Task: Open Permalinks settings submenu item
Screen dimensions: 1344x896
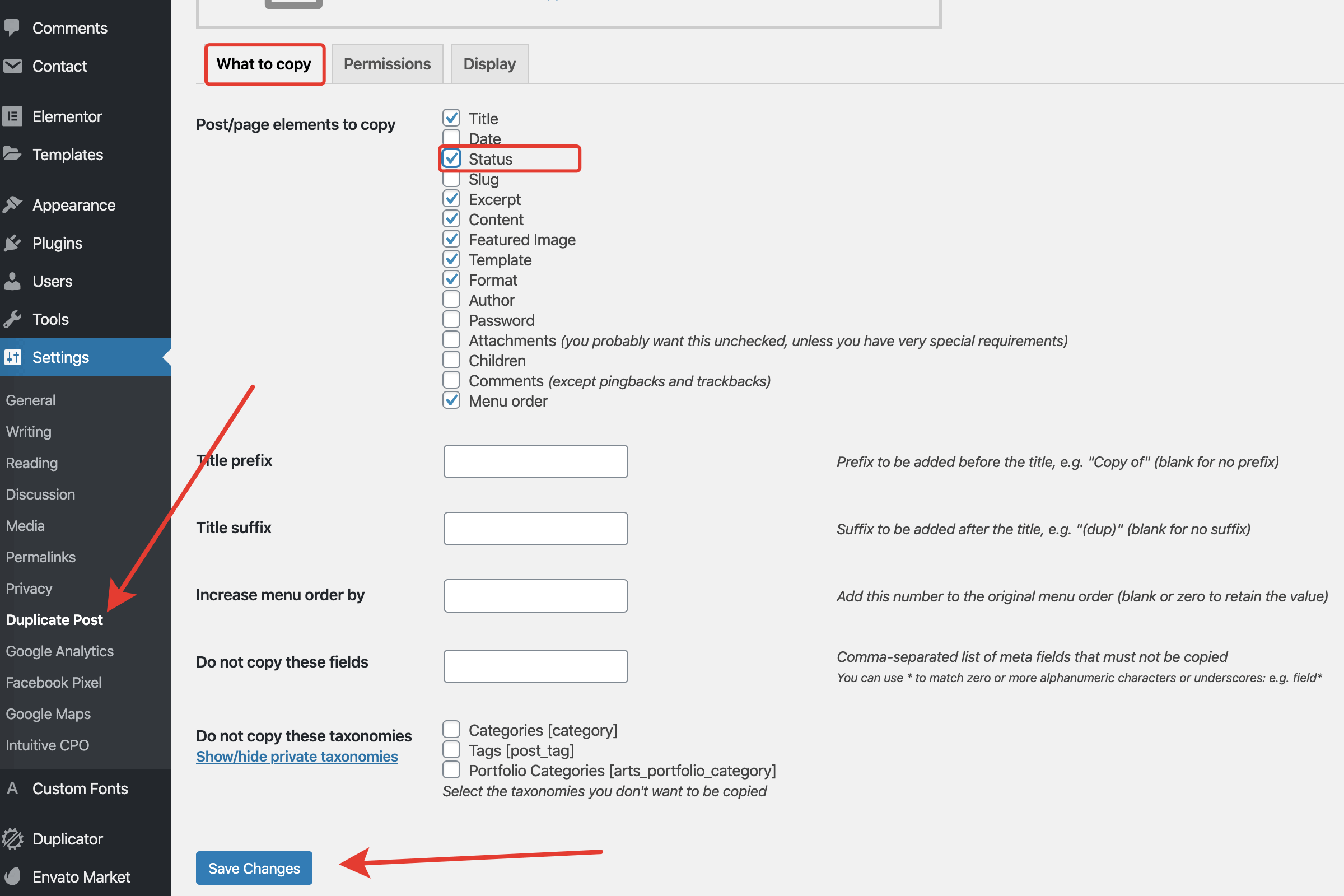Action: pos(40,557)
